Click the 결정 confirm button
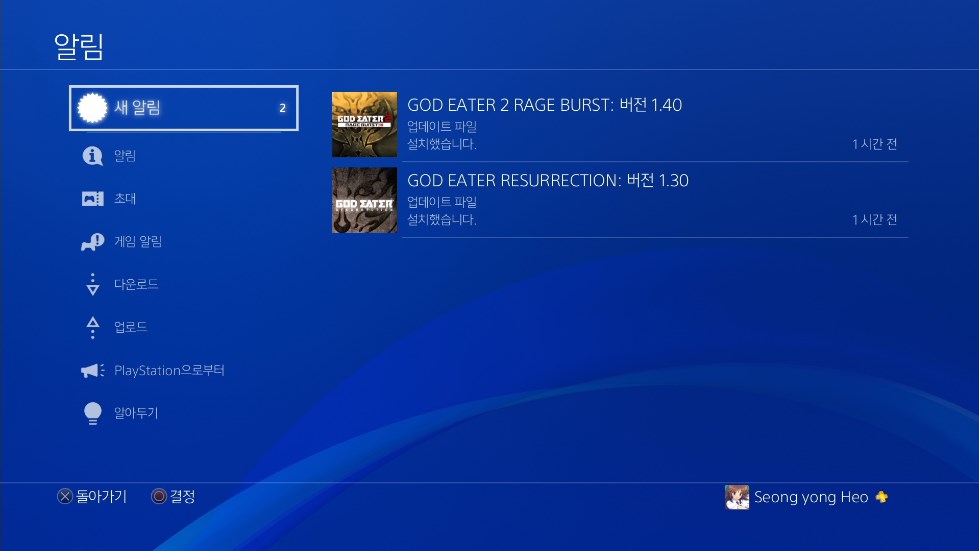979x551 pixels. [x=174, y=496]
